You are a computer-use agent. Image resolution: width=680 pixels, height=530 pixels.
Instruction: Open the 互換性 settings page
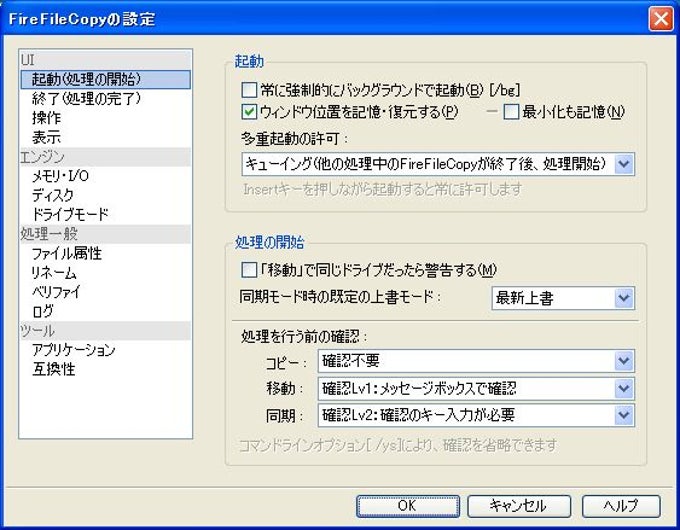(105, 369)
